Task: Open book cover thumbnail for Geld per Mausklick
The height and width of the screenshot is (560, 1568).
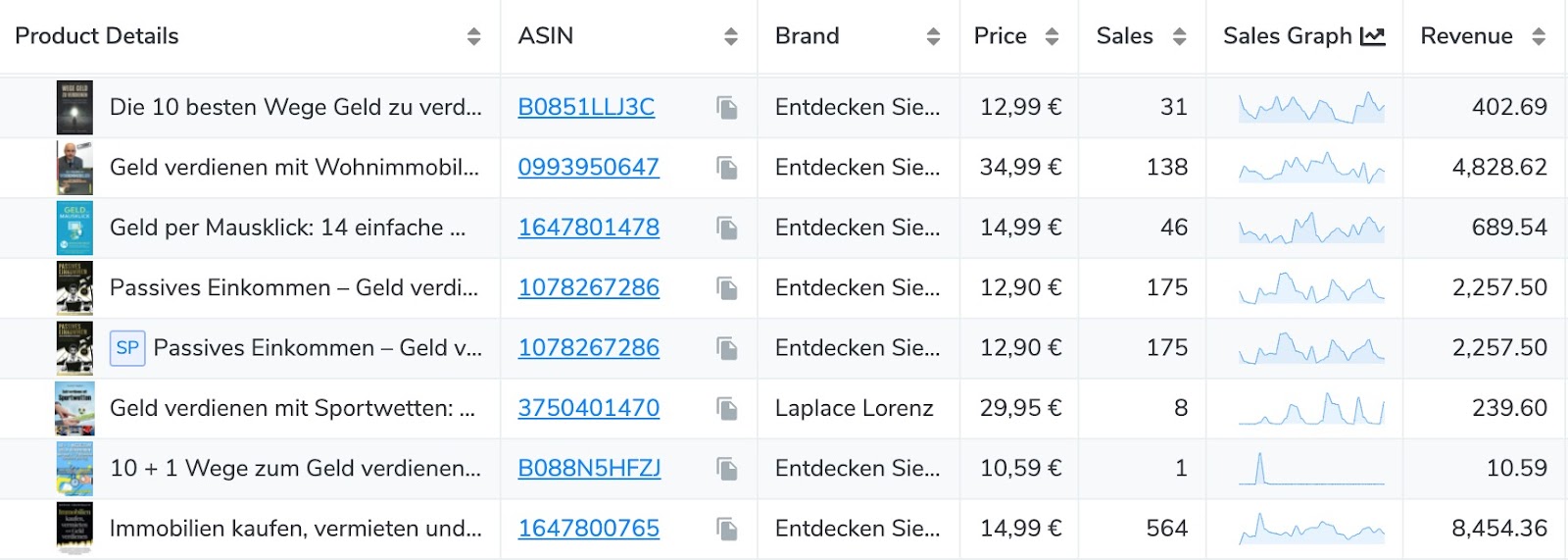Action: (x=75, y=228)
